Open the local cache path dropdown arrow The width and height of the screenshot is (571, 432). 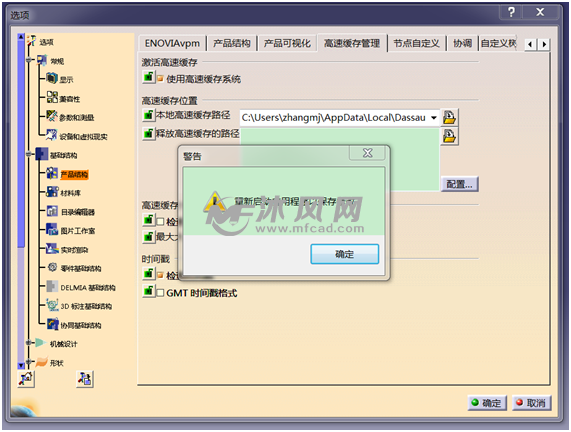click(x=434, y=118)
